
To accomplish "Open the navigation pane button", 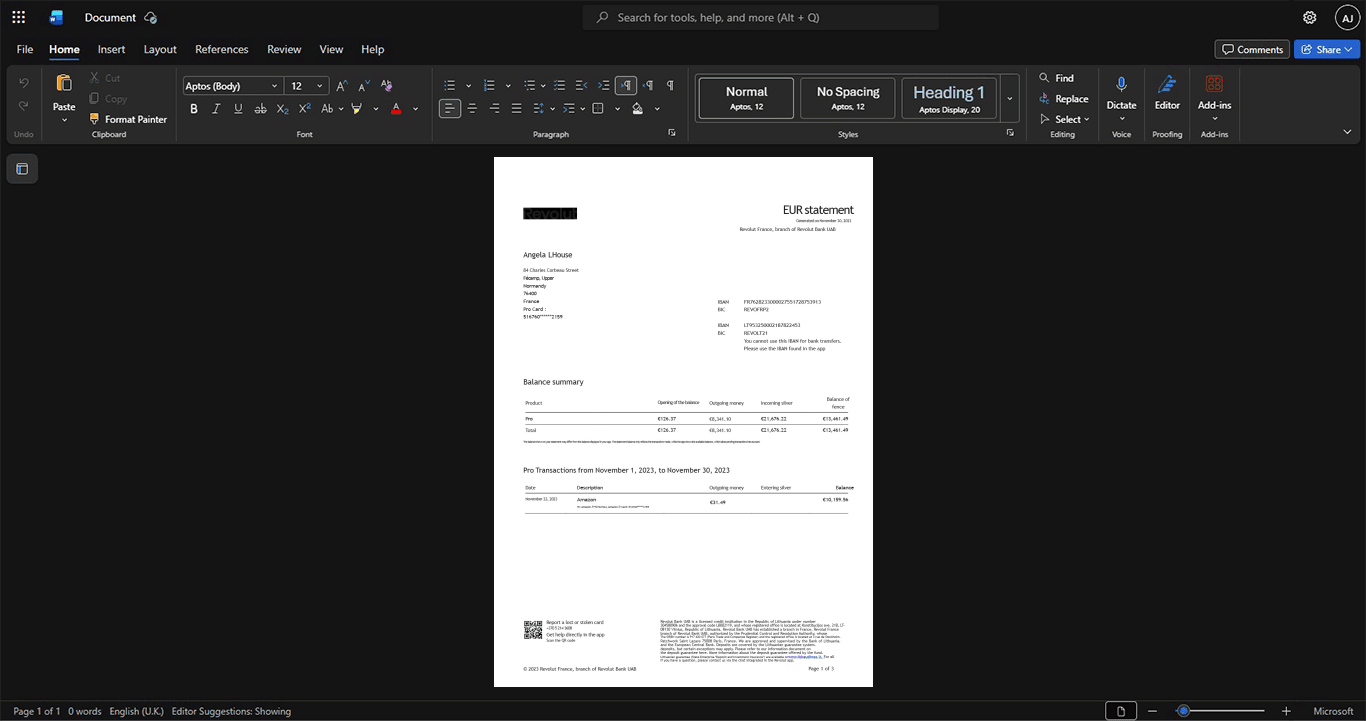I will click(22, 169).
